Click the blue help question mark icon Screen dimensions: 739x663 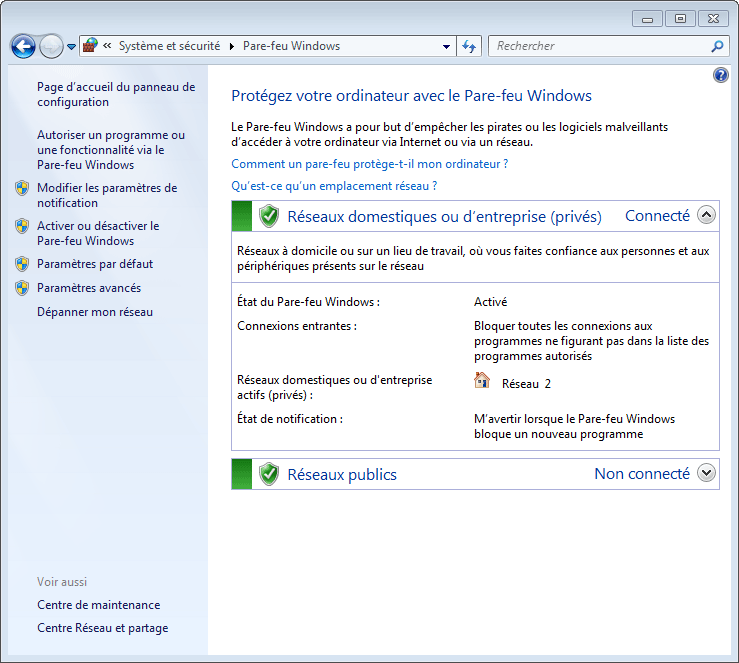point(721,76)
